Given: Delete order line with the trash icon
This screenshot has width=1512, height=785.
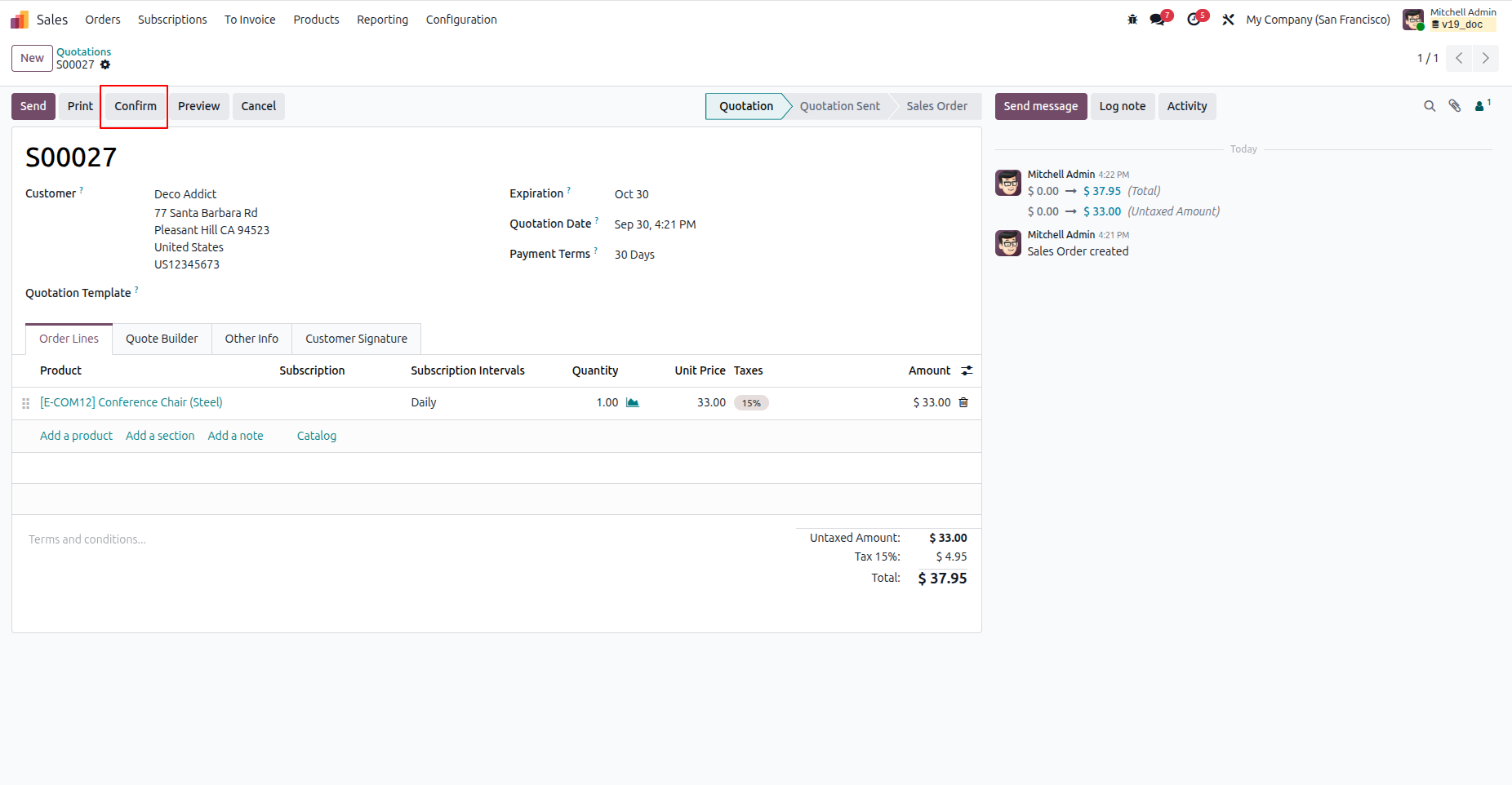Looking at the screenshot, I should [963, 402].
